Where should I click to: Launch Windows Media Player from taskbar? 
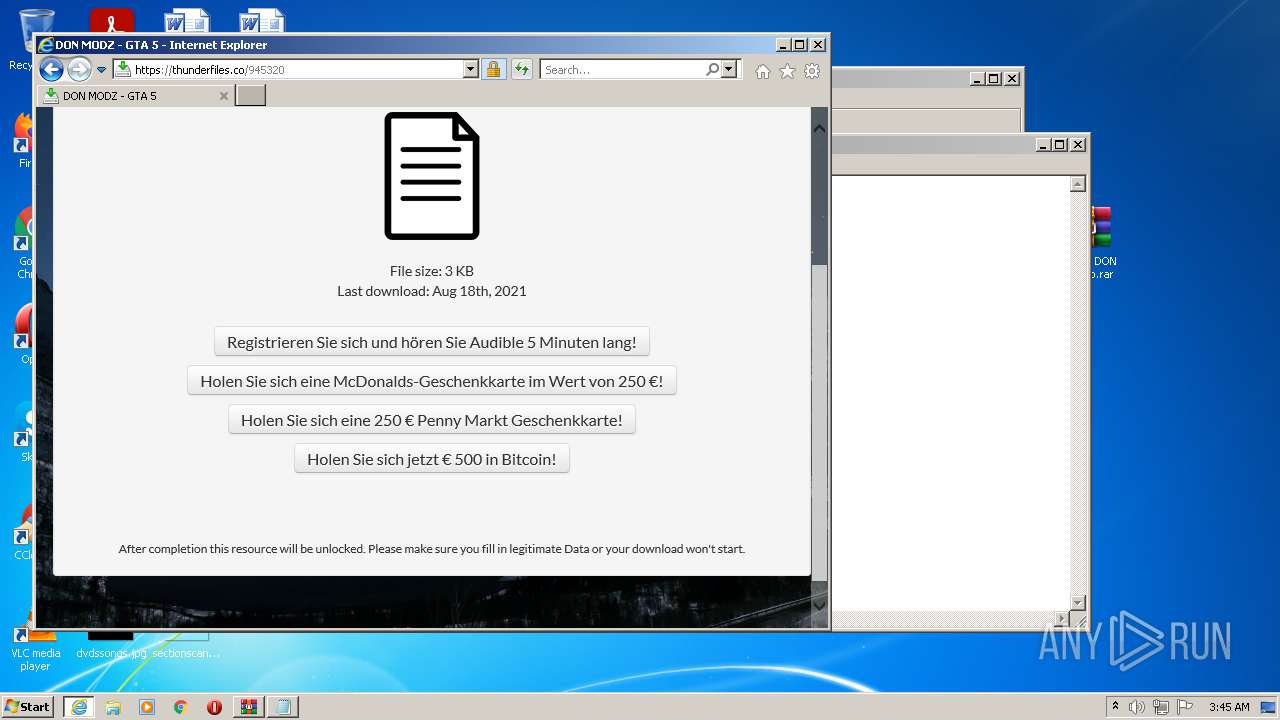pyautogui.click(x=147, y=707)
